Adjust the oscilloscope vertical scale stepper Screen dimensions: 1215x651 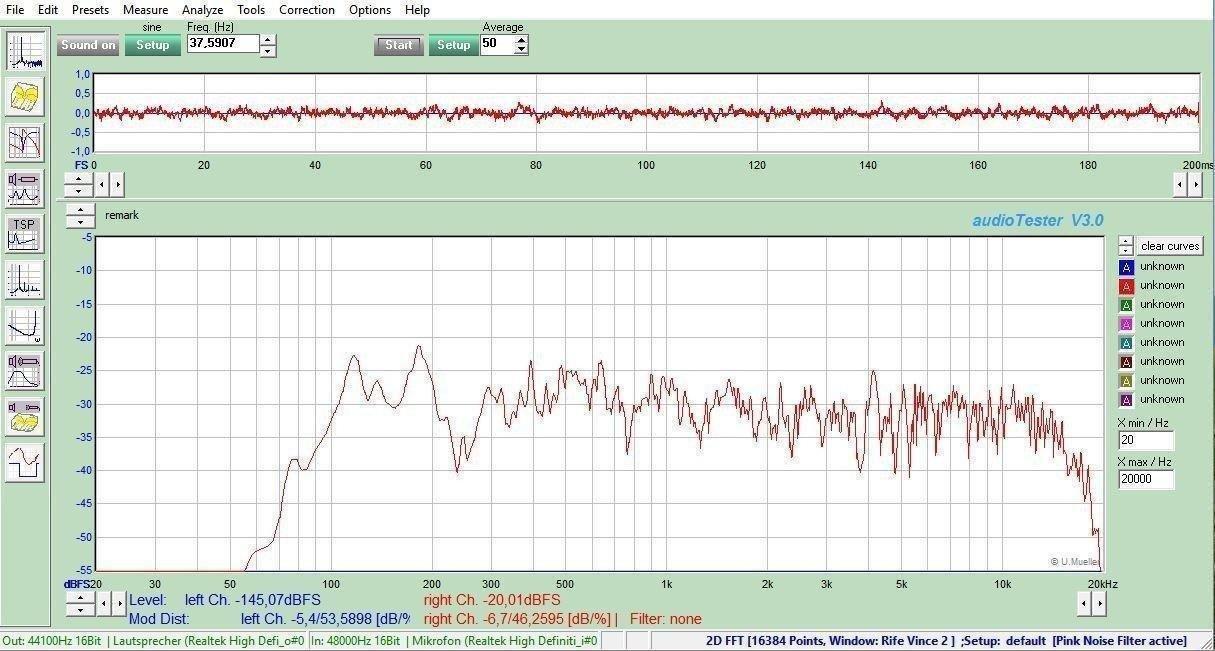click(x=79, y=185)
